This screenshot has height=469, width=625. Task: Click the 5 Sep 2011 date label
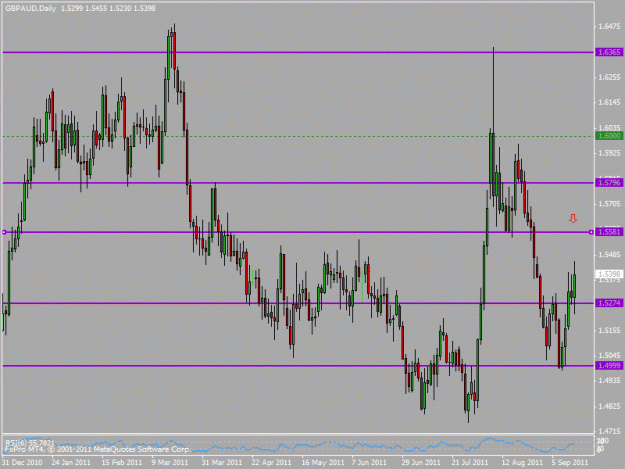570,462
